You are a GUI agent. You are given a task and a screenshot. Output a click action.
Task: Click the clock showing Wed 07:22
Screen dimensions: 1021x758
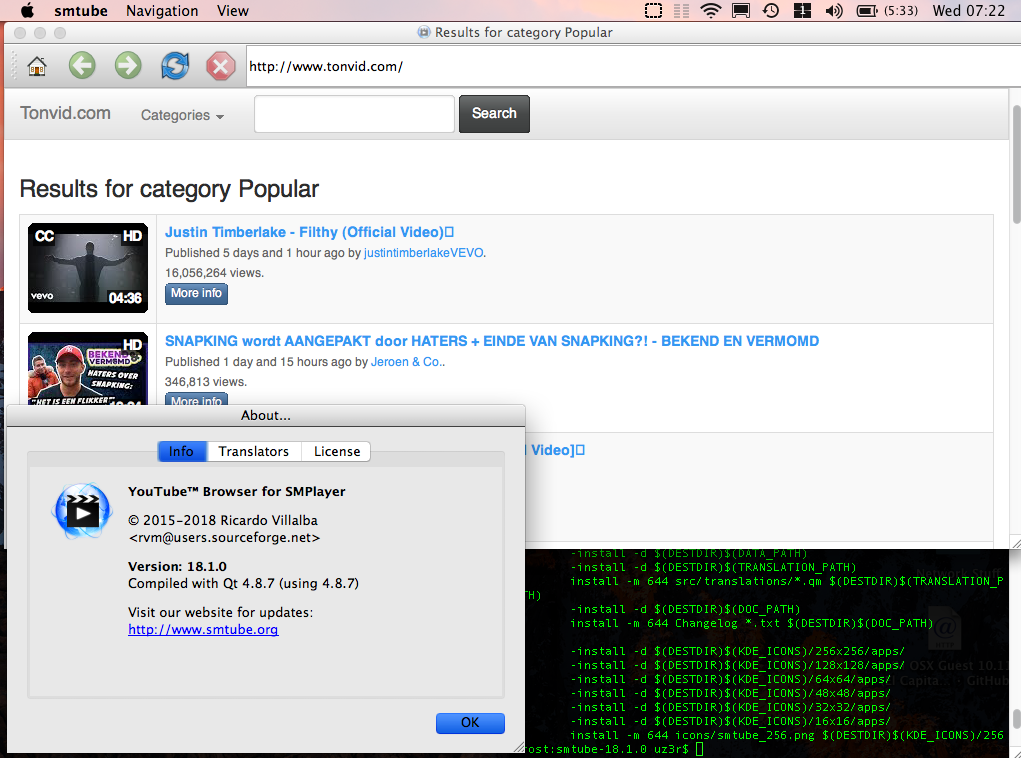click(x=969, y=10)
